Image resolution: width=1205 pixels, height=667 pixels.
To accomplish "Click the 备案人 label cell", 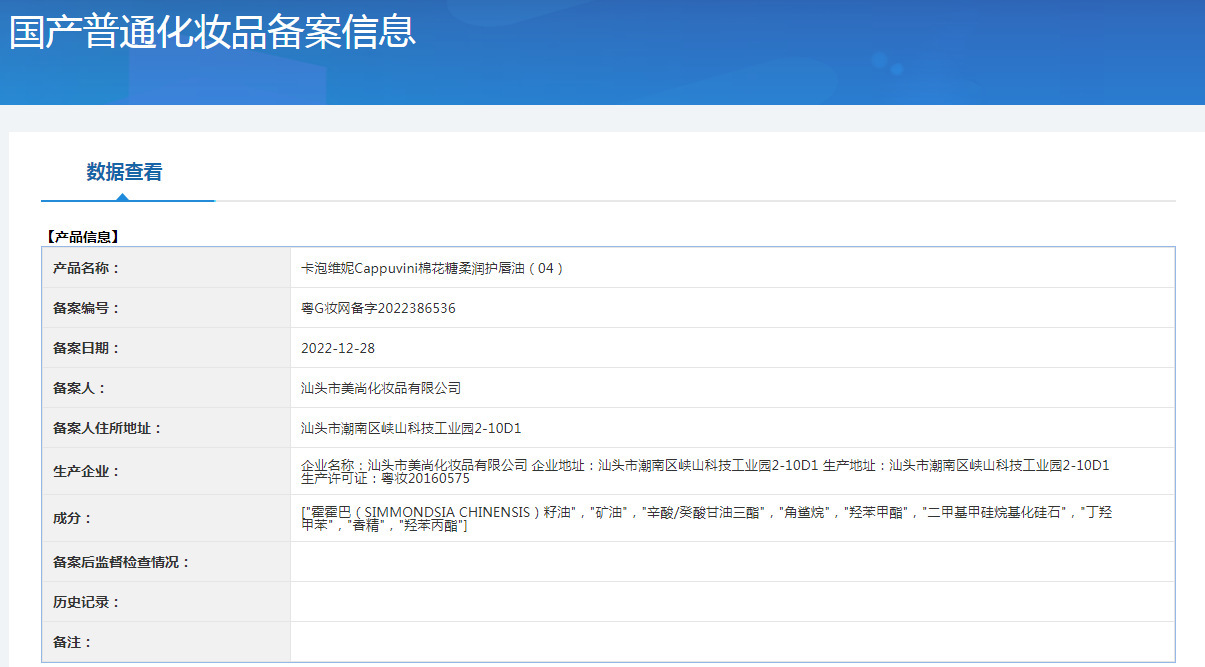I will 166,388.
